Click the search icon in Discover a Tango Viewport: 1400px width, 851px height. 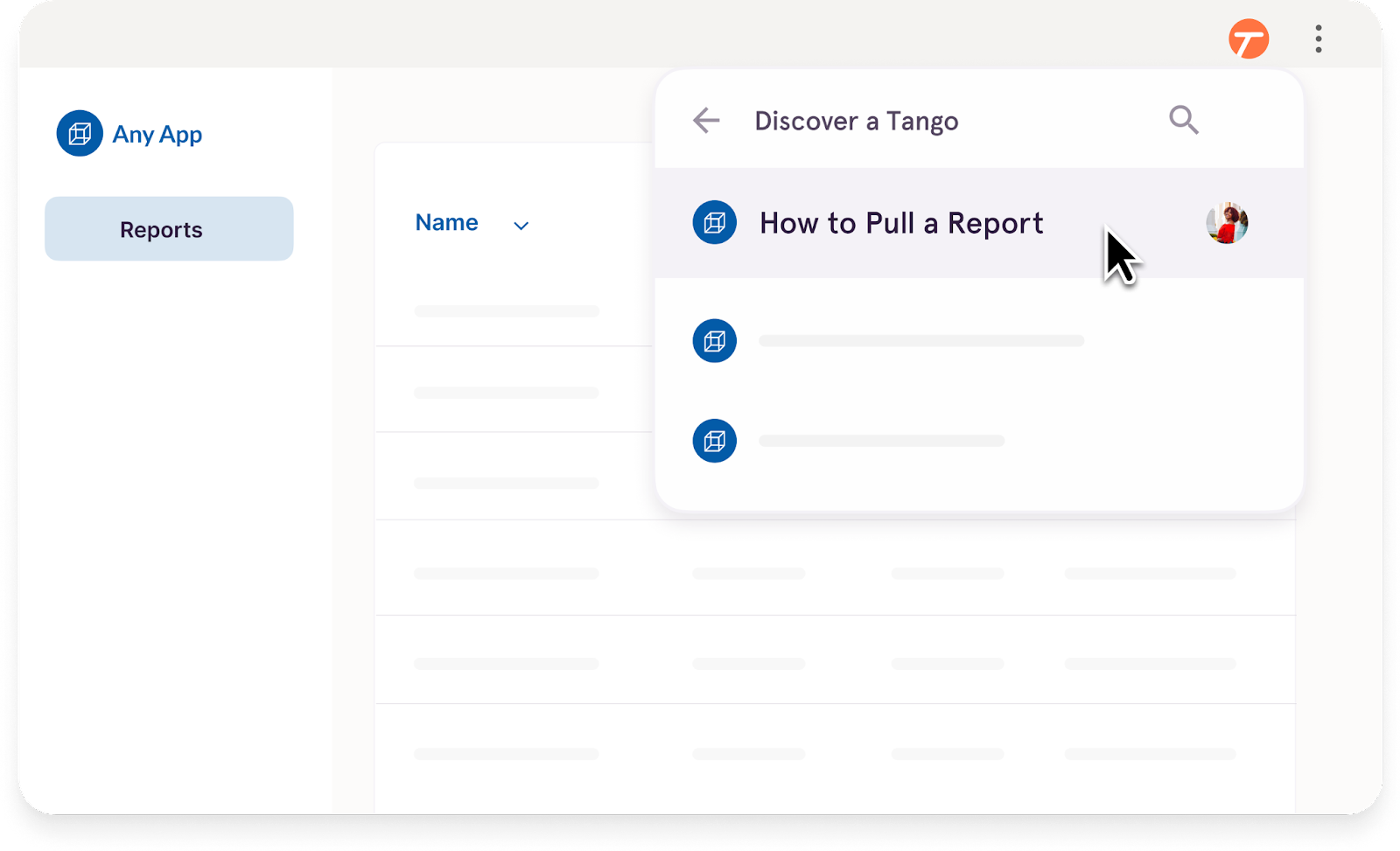pos(1183,120)
